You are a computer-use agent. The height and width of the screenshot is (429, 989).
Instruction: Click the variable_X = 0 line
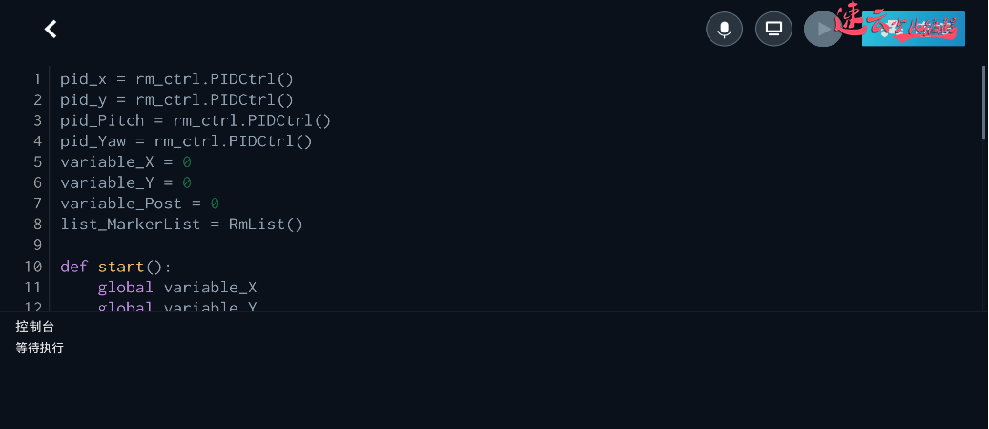pyautogui.click(x=125, y=162)
